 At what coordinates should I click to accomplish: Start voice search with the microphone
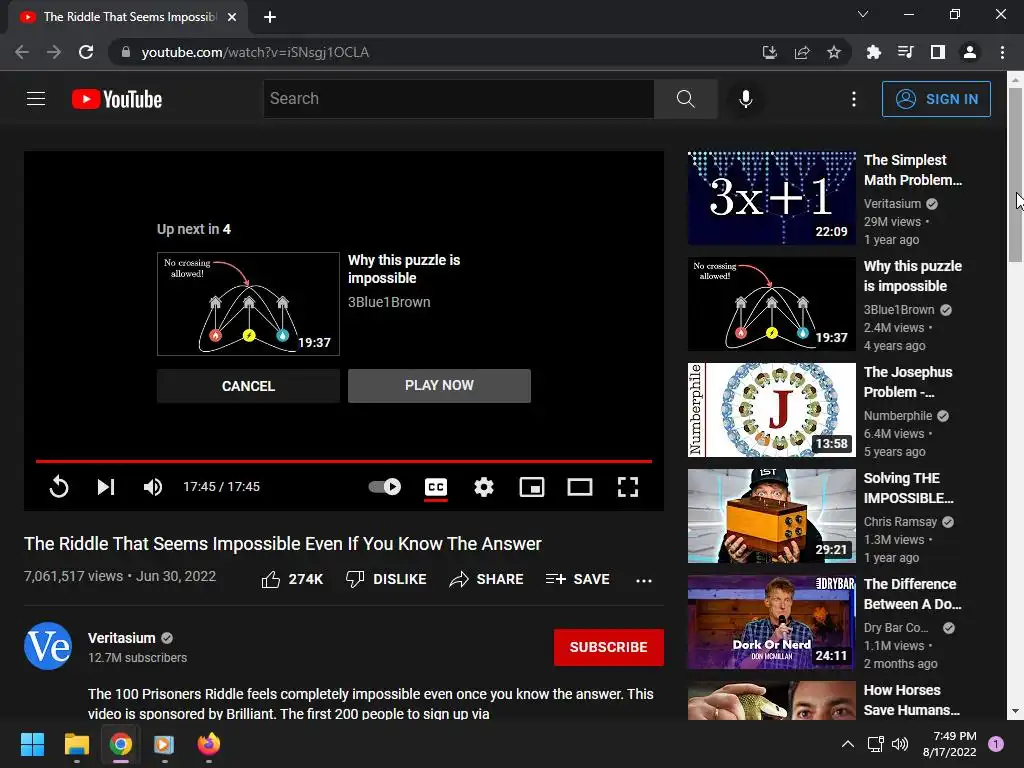(x=745, y=99)
